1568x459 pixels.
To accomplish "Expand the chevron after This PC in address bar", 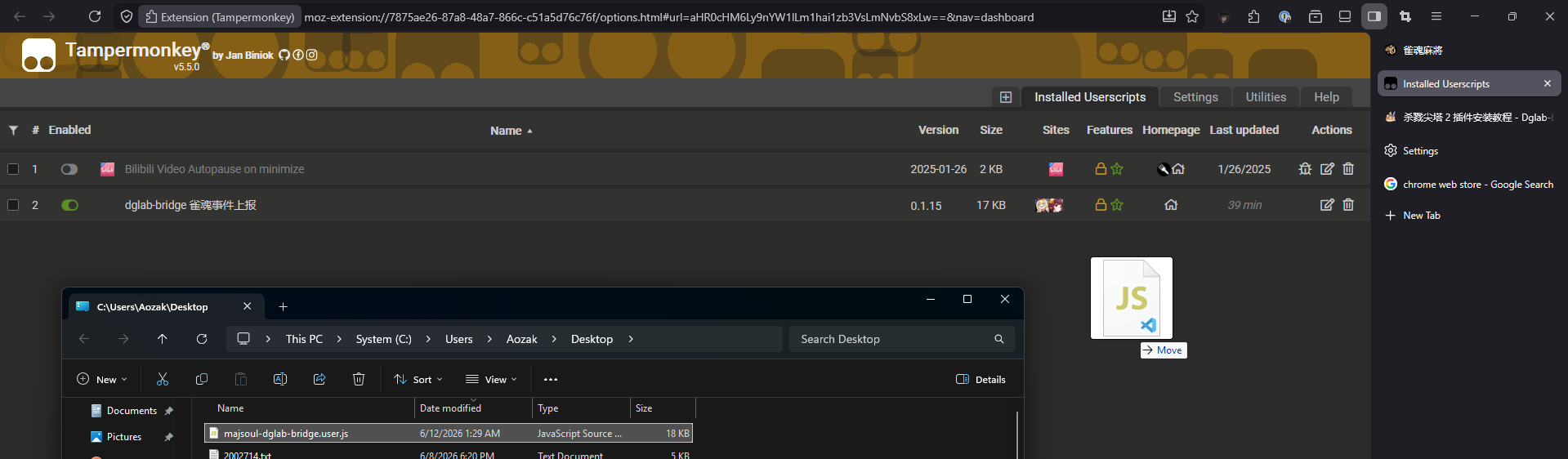I will coord(339,339).
